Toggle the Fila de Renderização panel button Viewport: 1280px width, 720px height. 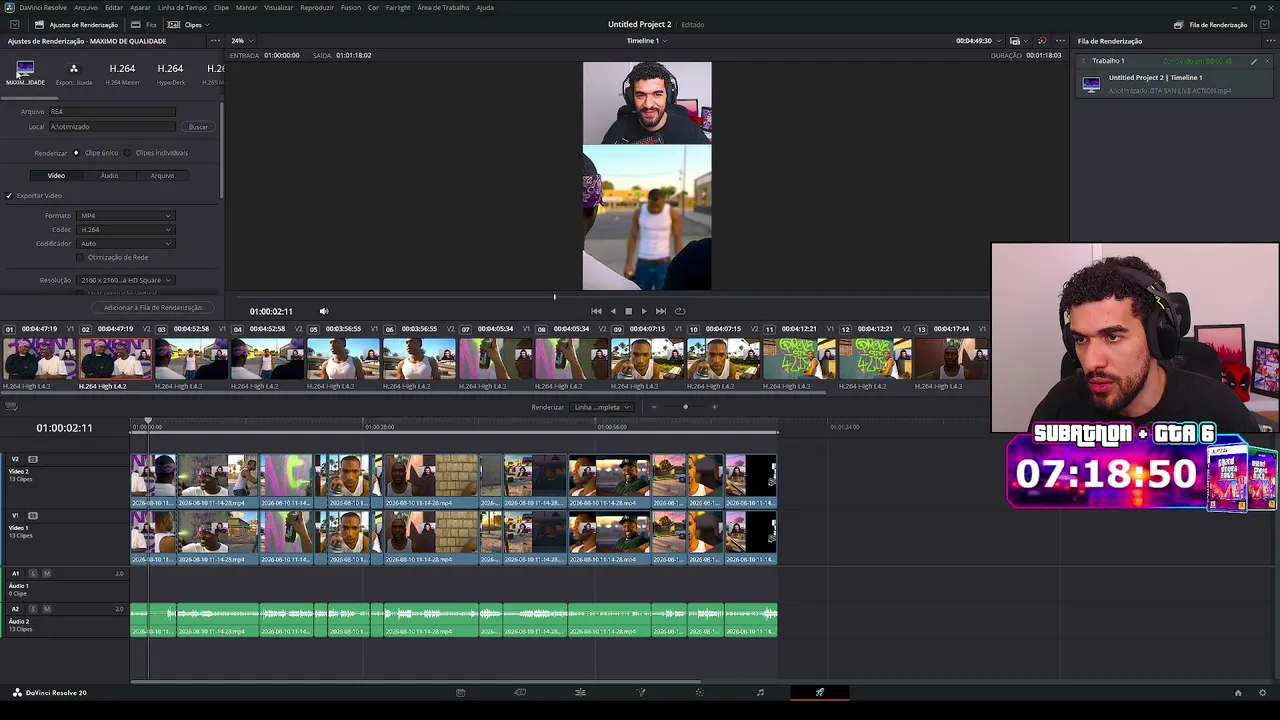(1211, 25)
